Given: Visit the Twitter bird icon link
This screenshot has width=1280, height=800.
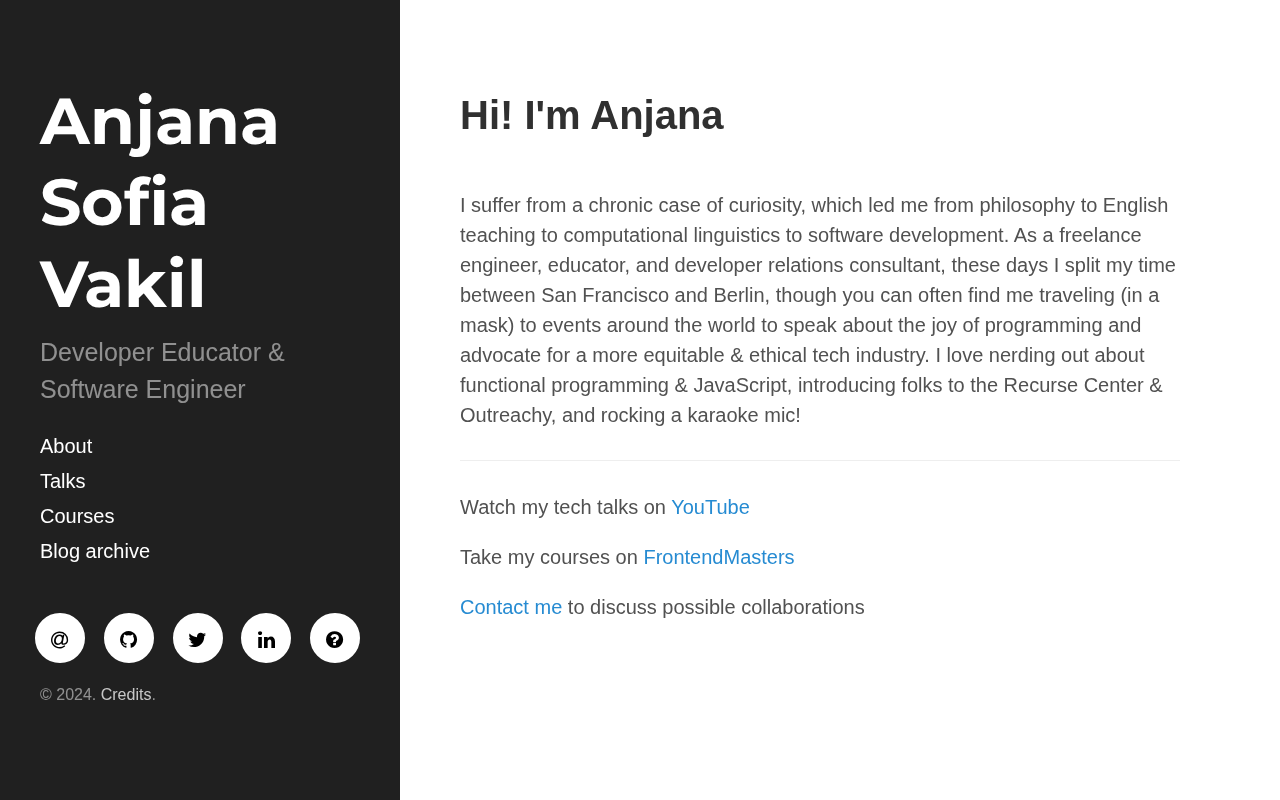Looking at the screenshot, I should coord(198,638).
